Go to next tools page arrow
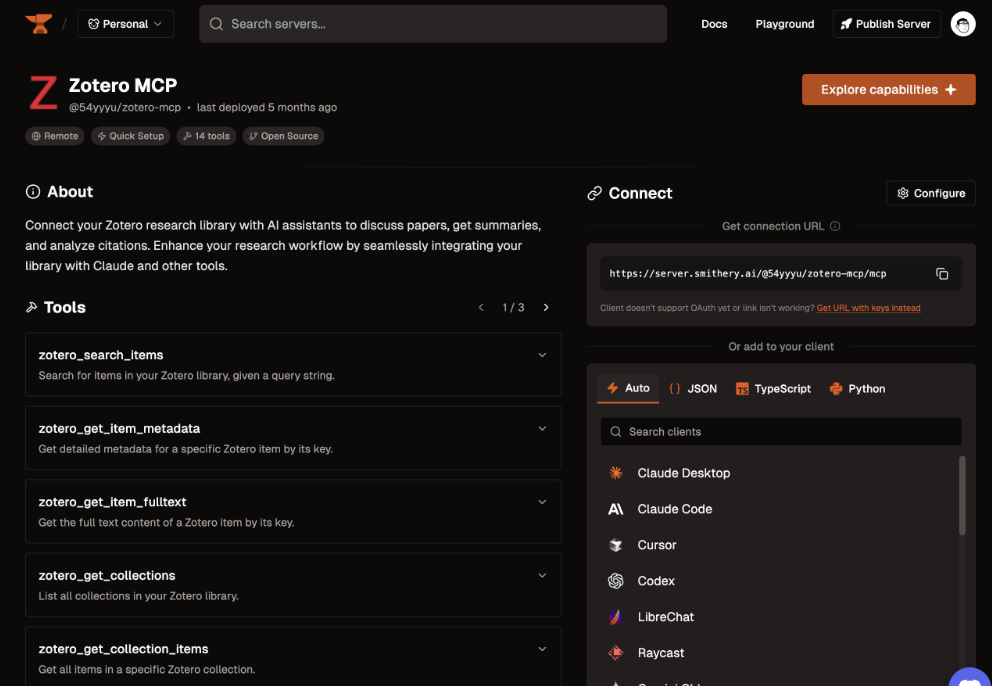Screen dimensions: 992x686 [x=546, y=308]
